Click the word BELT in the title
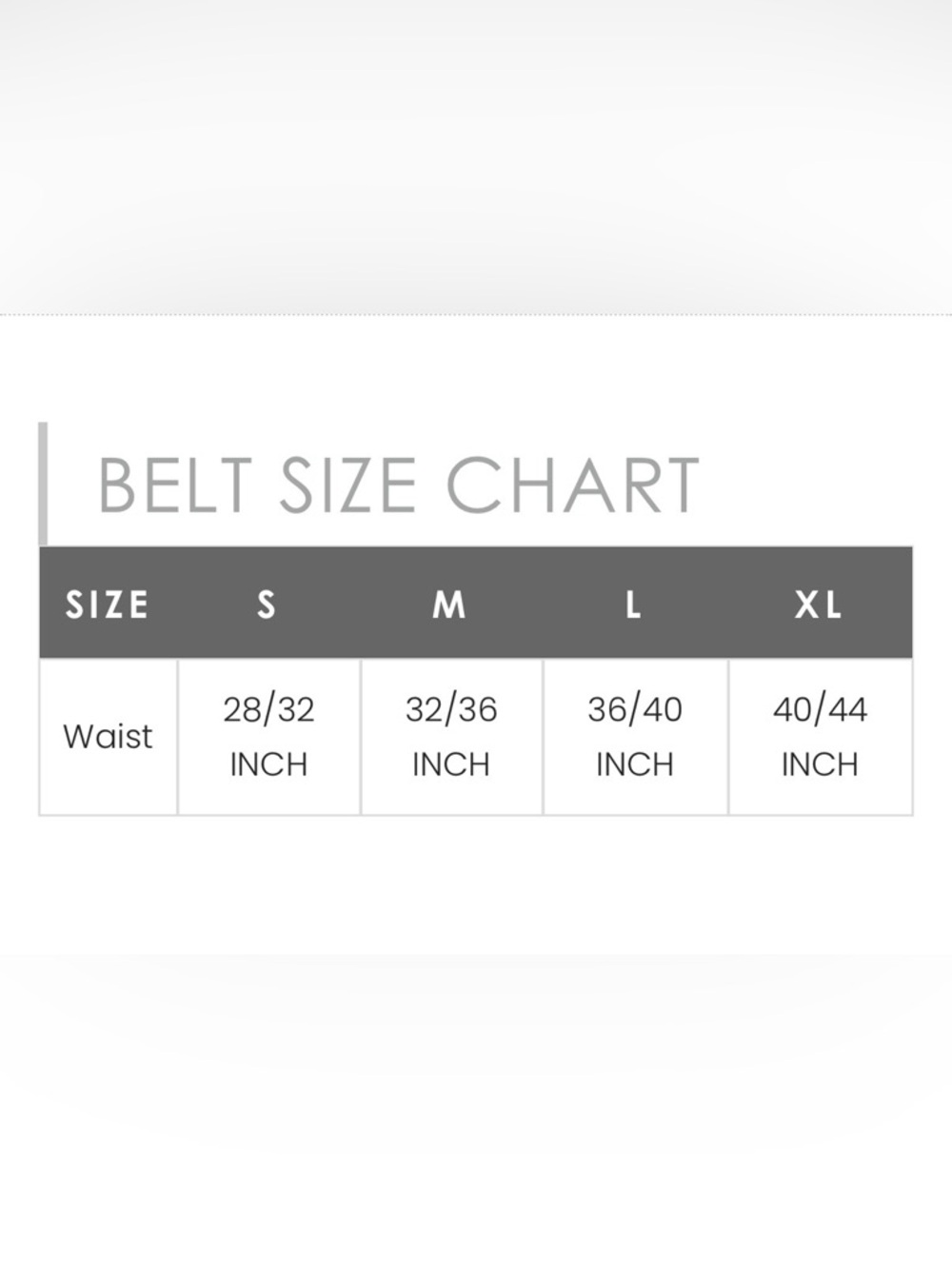 click(x=175, y=485)
